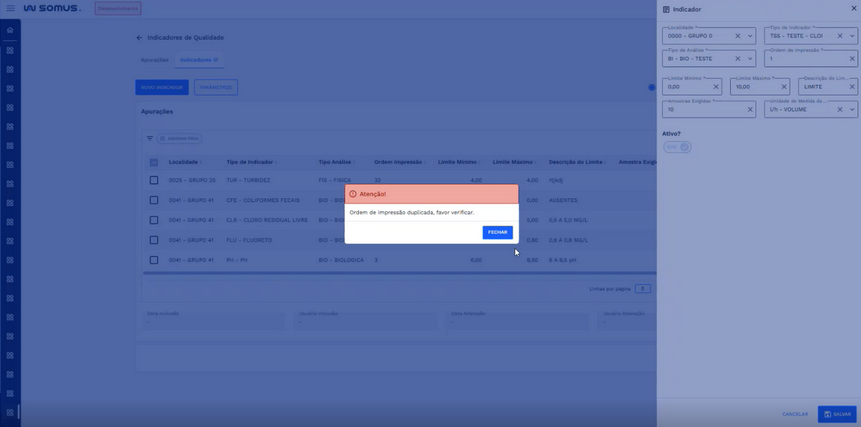Click the home icon in sidebar
This screenshot has width=861, height=427.
click(10, 30)
